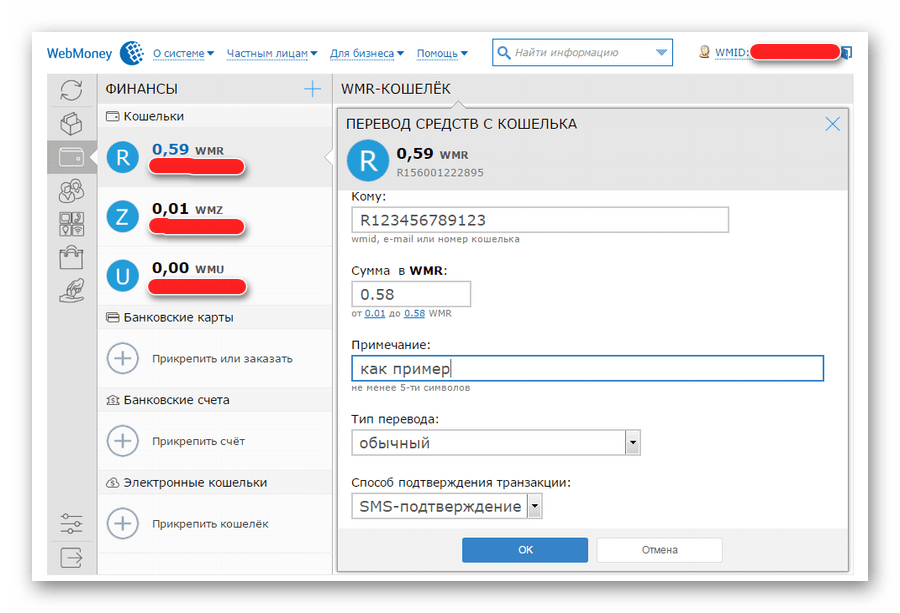Open the Для бизнеса menu
This screenshot has width=900, height=613.
pyautogui.click(x=366, y=53)
